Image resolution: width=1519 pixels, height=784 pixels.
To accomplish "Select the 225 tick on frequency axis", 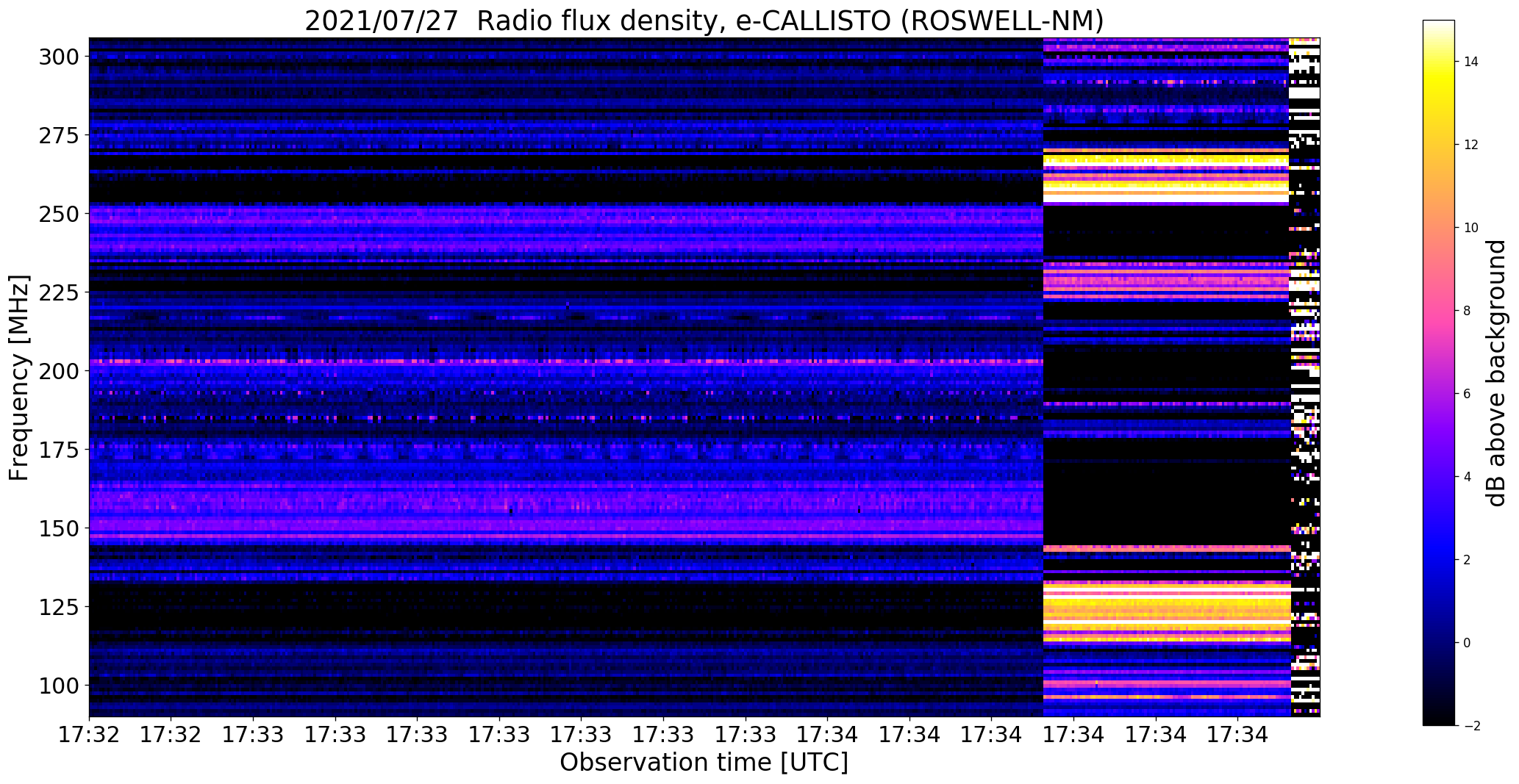I will (x=59, y=292).
